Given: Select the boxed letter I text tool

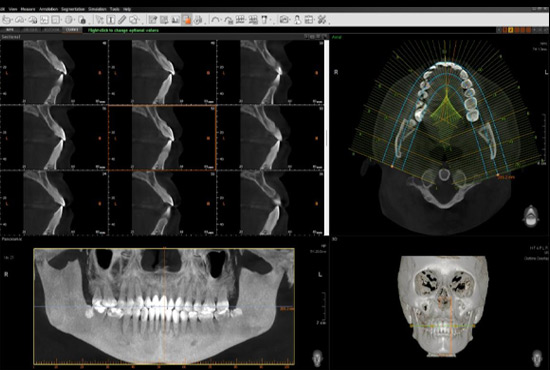Looking at the screenshot, I should [x=110, y=20].
